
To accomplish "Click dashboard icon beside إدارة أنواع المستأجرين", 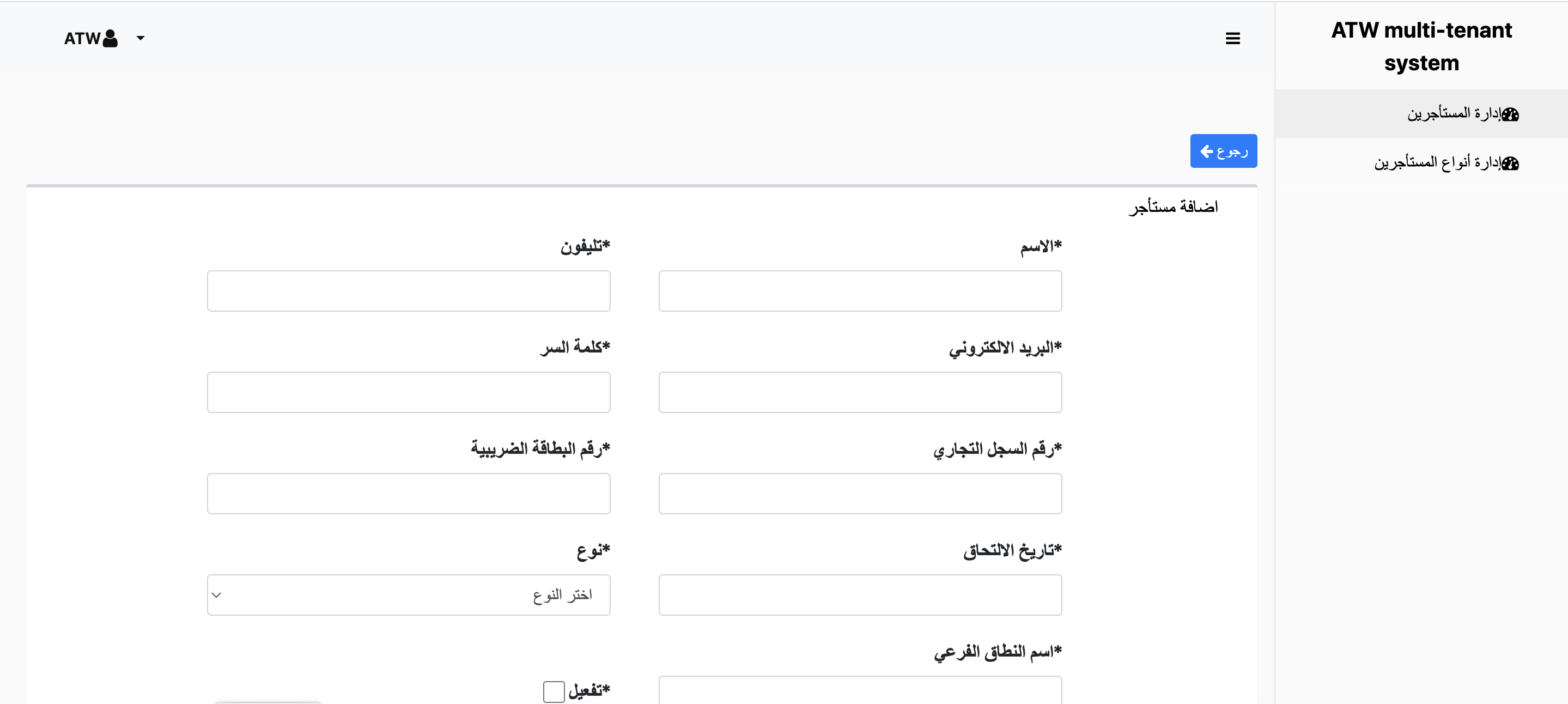I will (x=1510, y=163).
